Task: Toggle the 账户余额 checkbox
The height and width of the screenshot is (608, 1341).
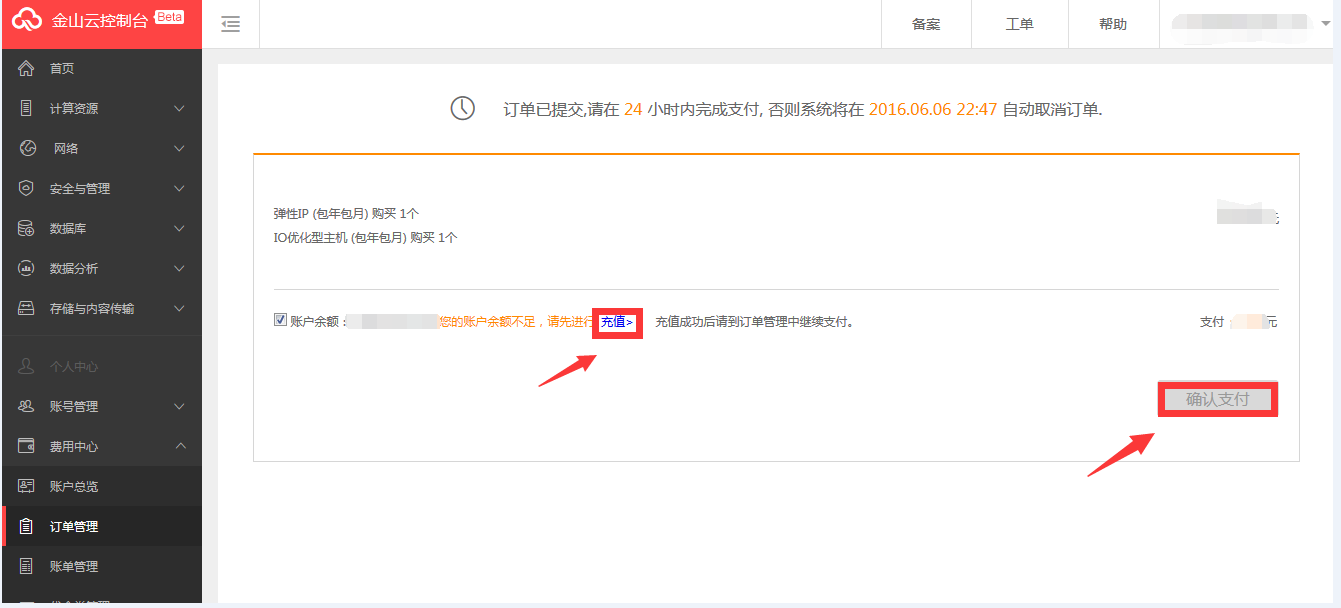Action: pos(280,320)
